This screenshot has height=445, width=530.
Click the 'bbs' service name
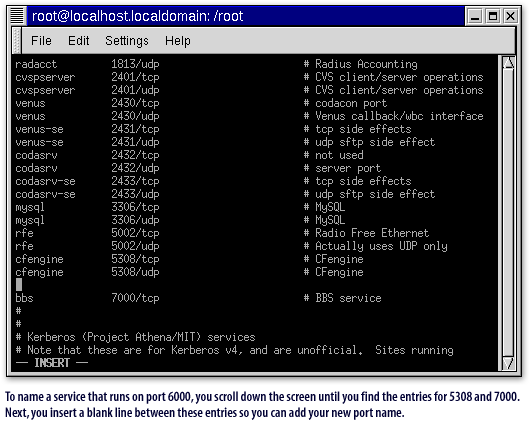24,298
